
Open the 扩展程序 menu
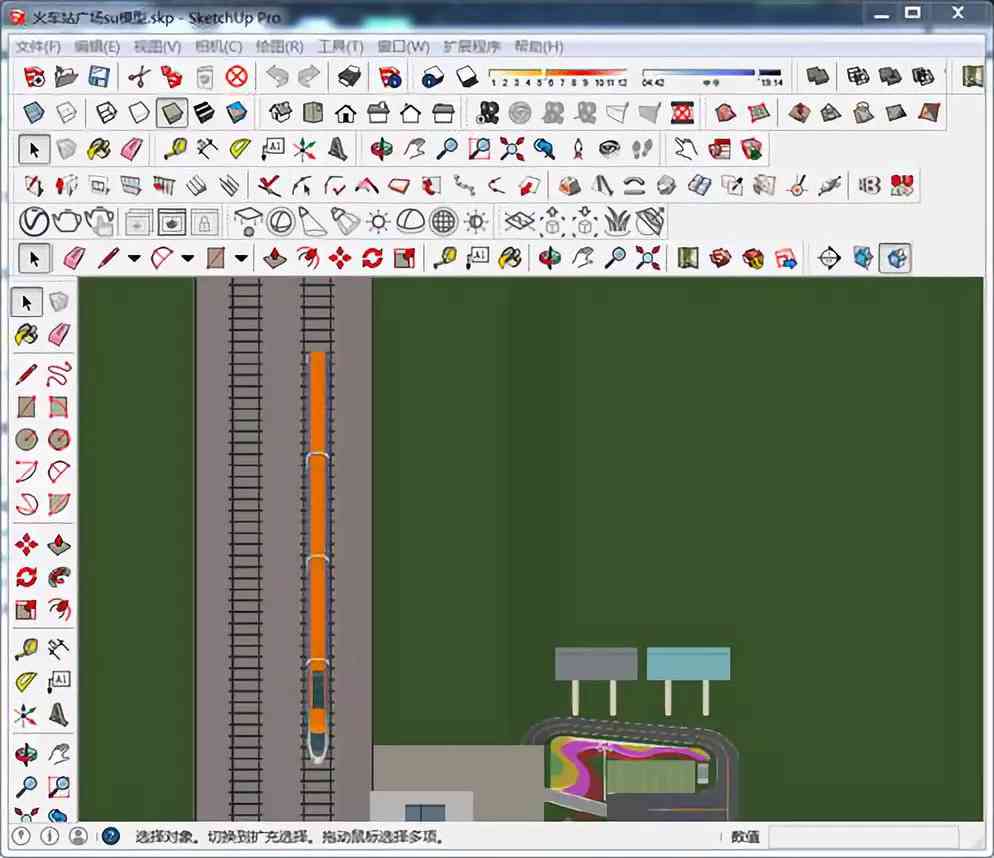click(x=472, y=47)
